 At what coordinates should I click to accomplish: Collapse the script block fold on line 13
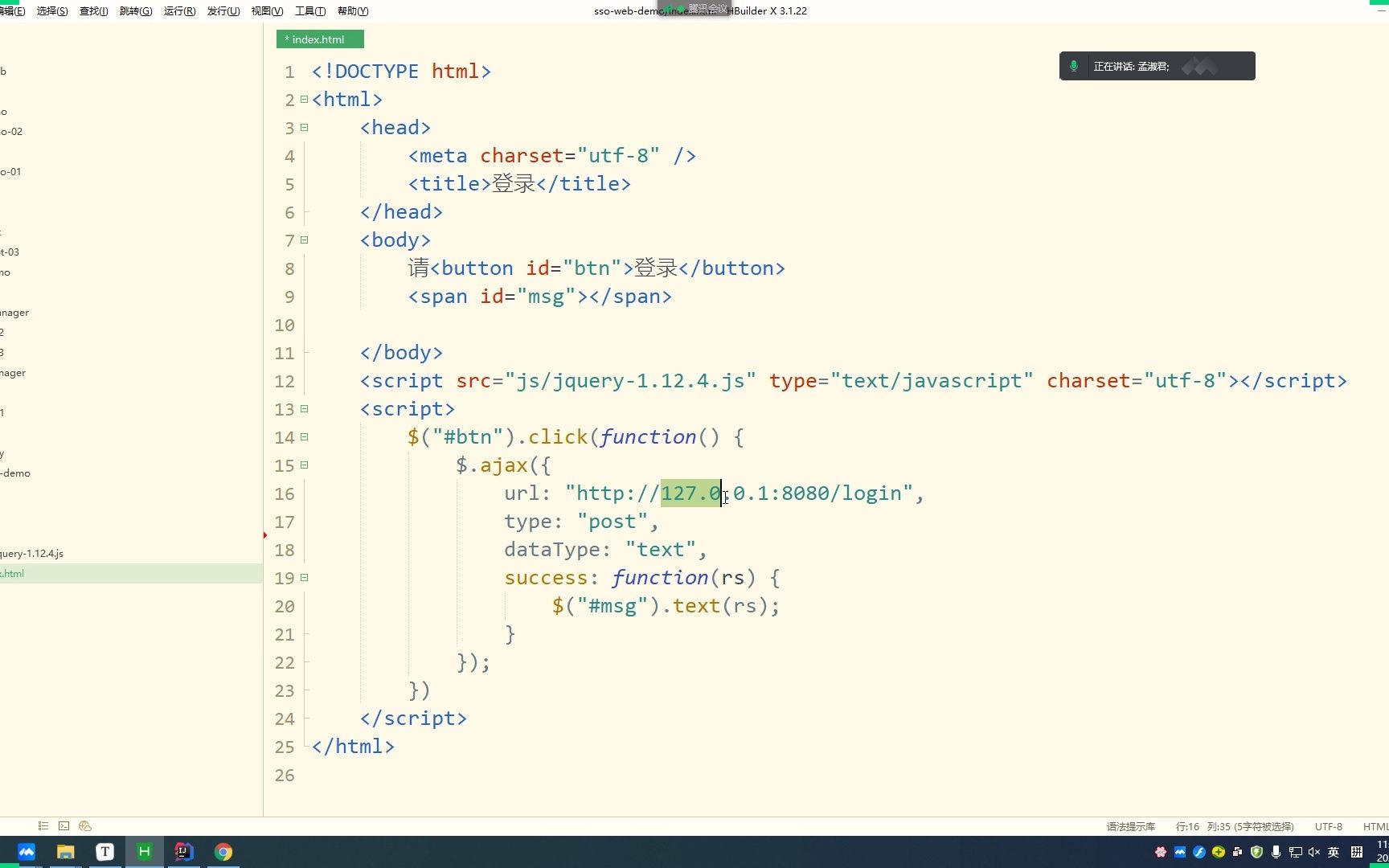coord(305,409)
